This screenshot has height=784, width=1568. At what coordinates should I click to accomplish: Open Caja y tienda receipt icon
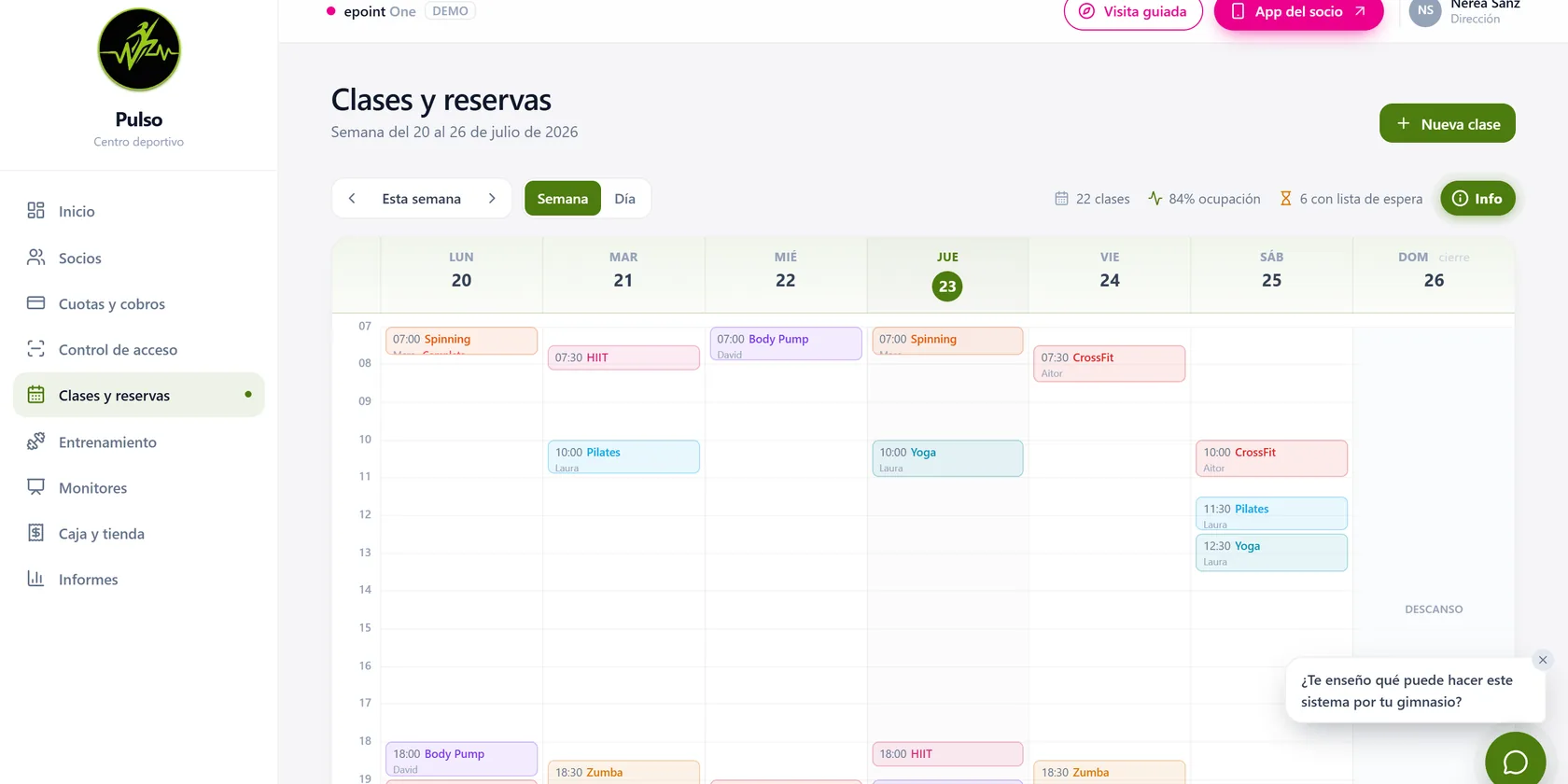[35, 533]
